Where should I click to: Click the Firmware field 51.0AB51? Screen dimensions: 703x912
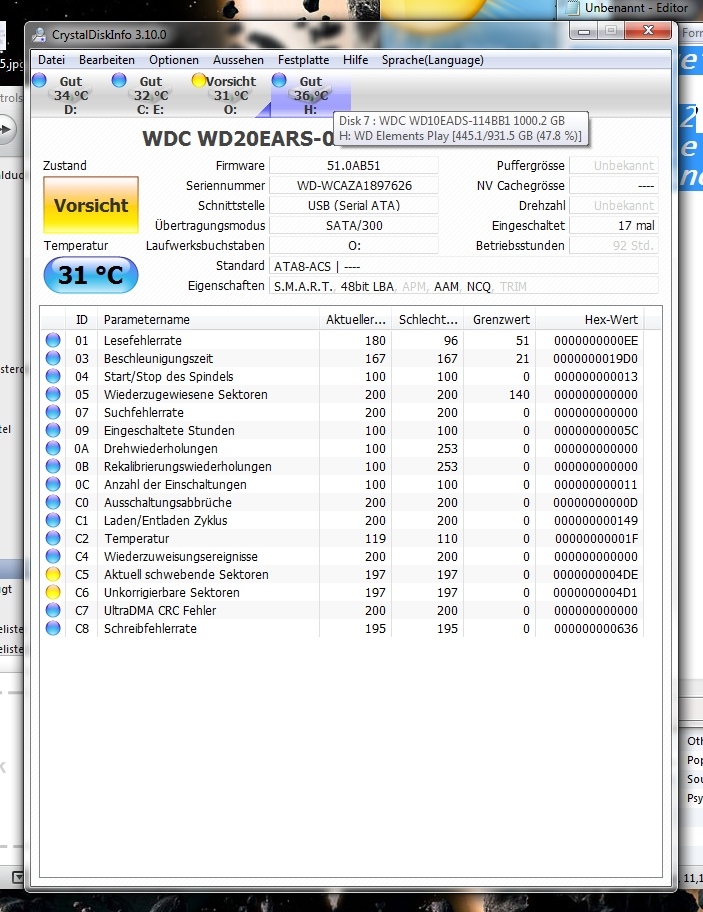[354, 165]
